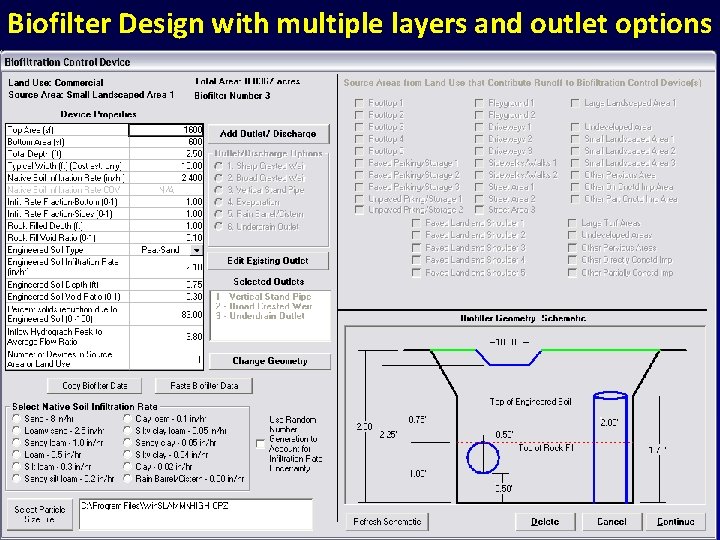Select outlet option 6. Underdrain Outlet
The image size is (720, 540).
(x=219, y=226)
